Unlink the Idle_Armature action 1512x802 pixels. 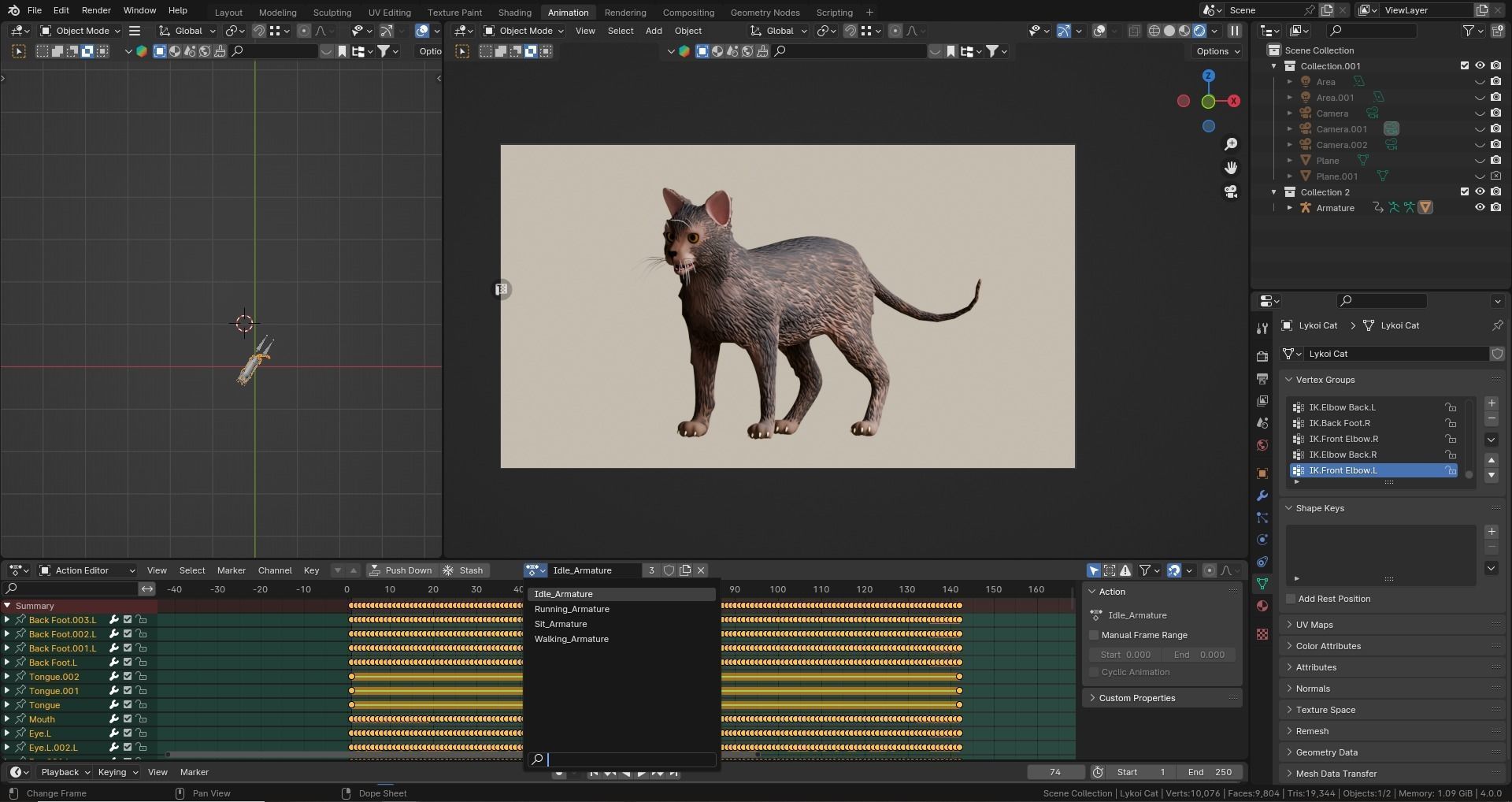click(701, 570)
